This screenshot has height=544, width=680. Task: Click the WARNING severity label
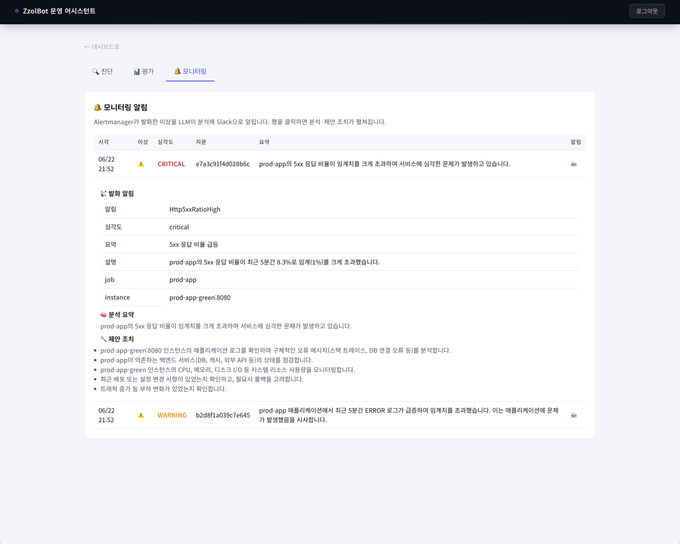tap(172, 415)
